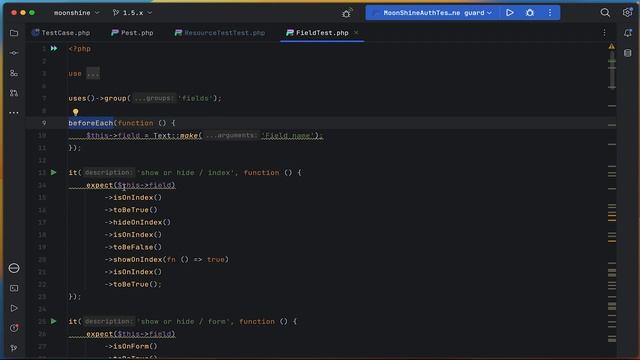Expand the folded use imports block
The width and height of the screenshot is (640, 360).
tap(93, 73)
